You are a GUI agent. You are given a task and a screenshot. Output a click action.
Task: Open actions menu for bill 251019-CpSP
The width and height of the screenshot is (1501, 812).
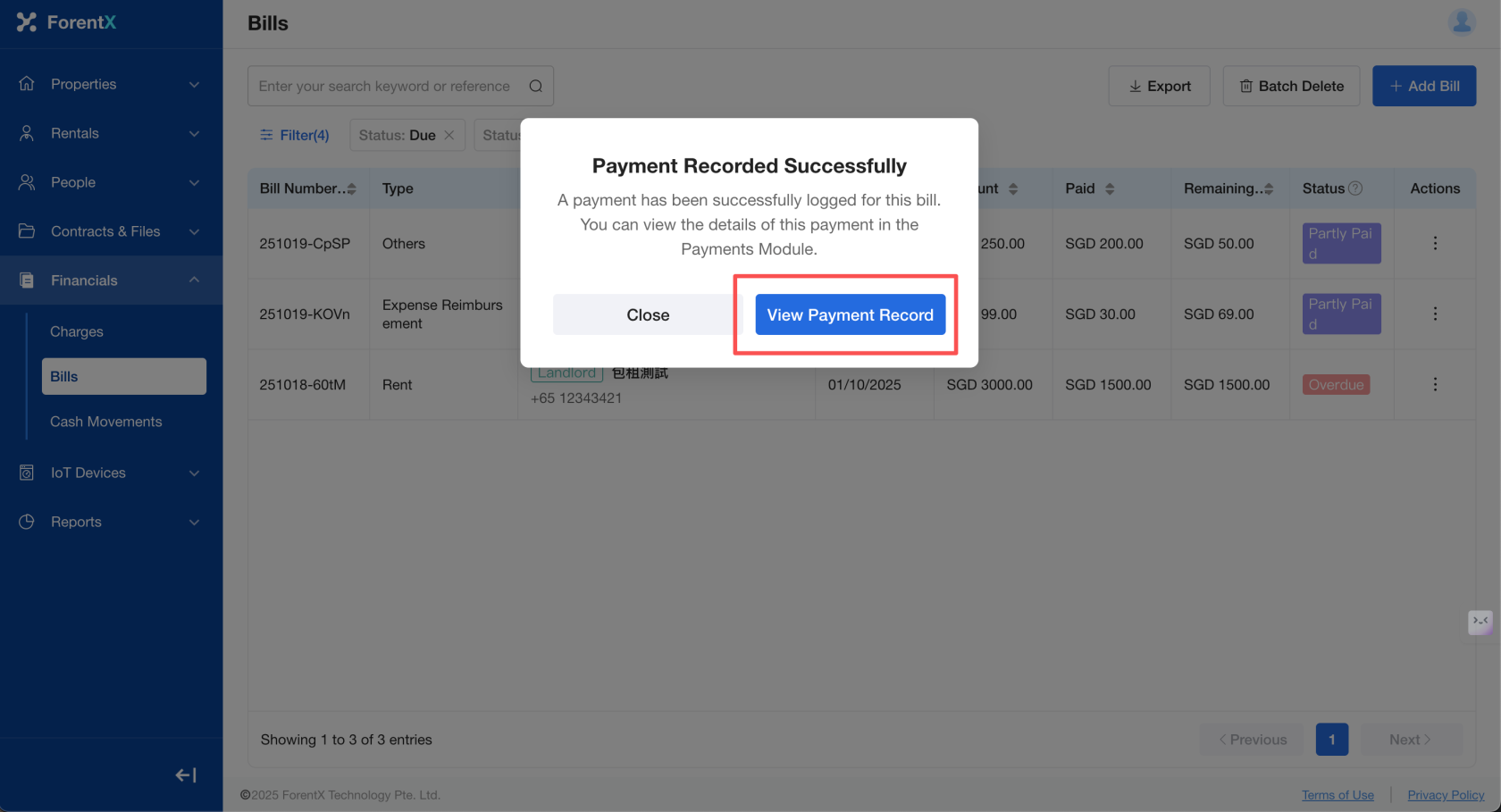1435,243
